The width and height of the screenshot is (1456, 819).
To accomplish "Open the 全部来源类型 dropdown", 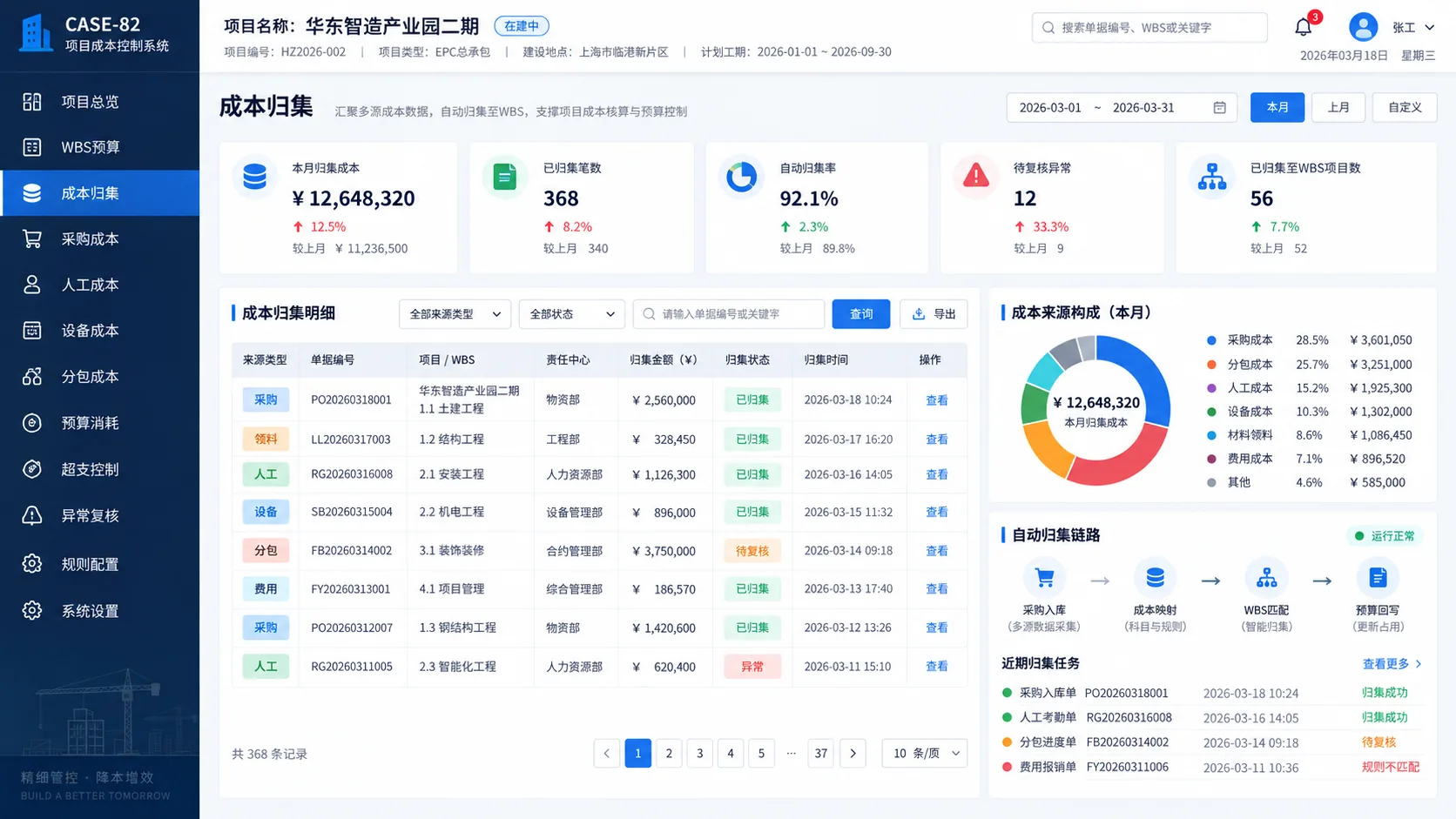I will [455, 314].
